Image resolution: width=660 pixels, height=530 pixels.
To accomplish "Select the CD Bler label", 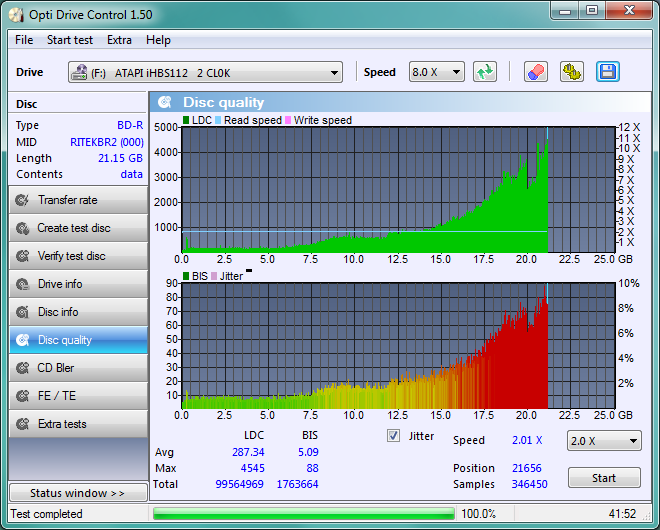I will click(56, 368).
